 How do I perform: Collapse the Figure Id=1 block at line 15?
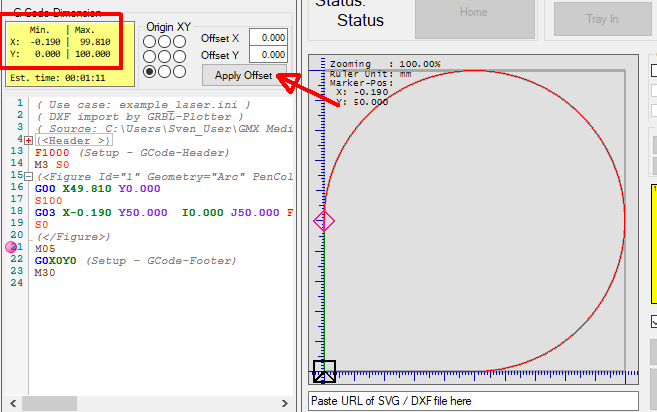[x=27, y=175]
